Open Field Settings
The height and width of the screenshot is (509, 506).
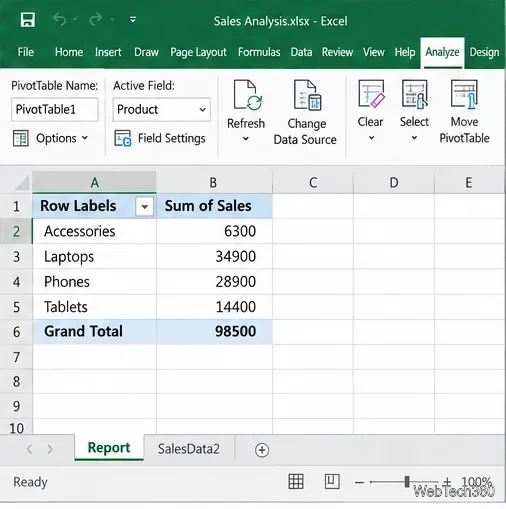tap(160, 138)
